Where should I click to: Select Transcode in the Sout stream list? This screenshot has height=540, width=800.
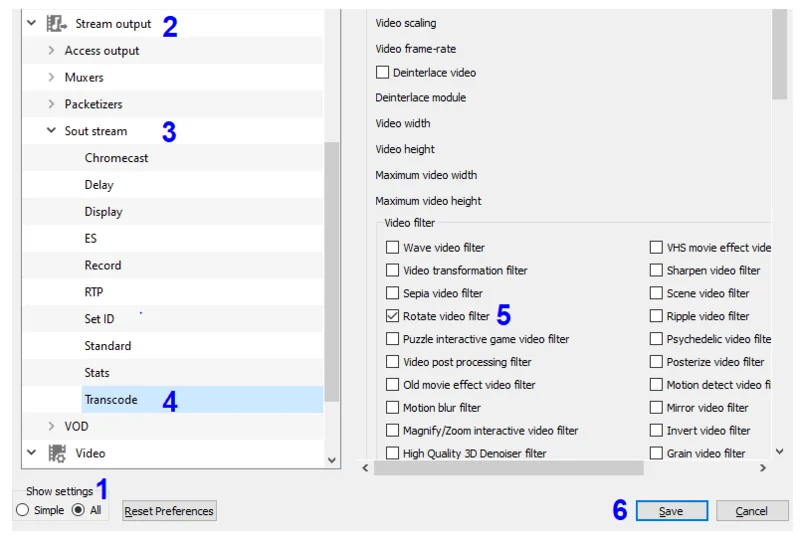coord(111,400)
